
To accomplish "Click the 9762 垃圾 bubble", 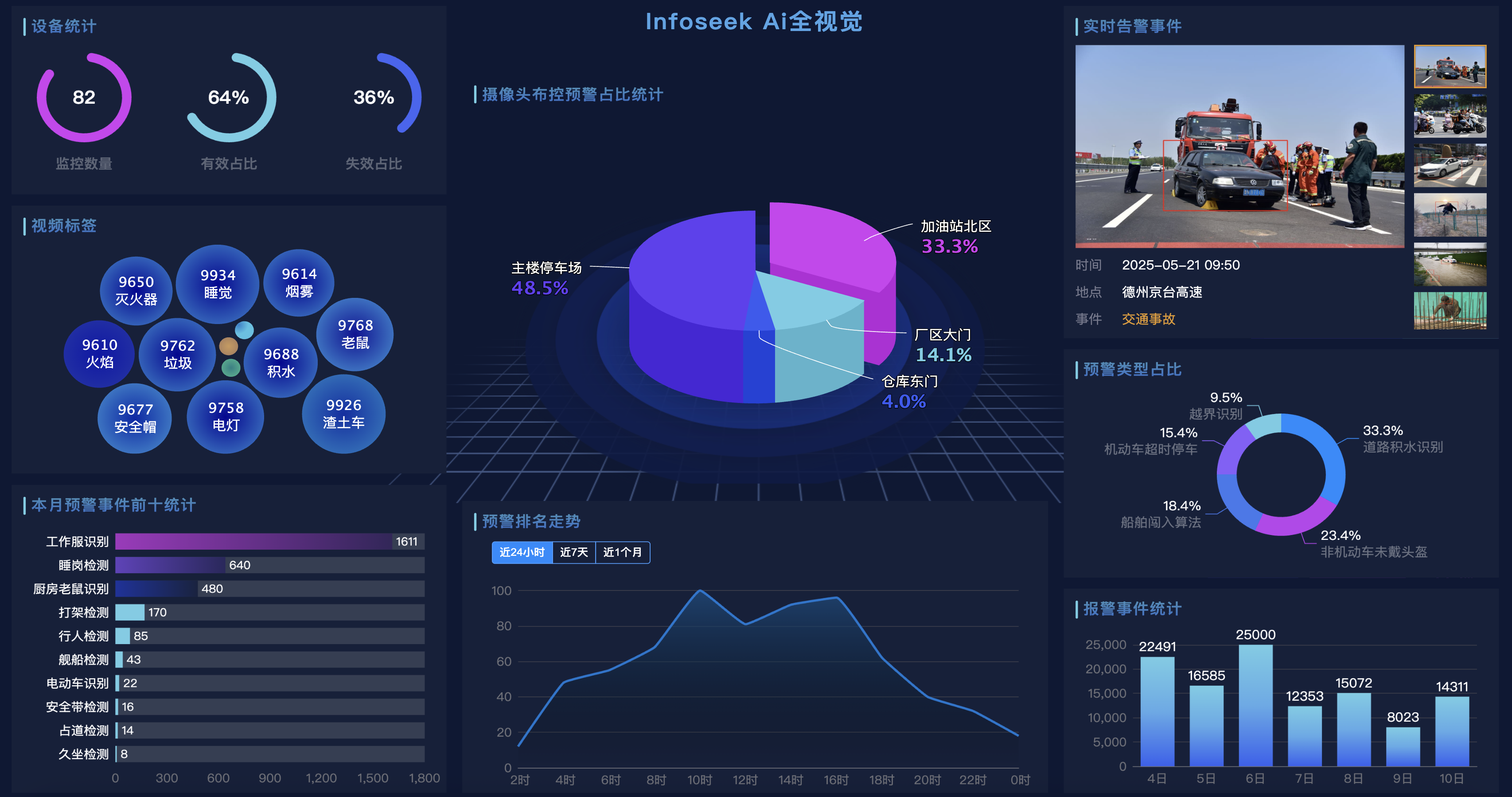I will tap(177, 354).
